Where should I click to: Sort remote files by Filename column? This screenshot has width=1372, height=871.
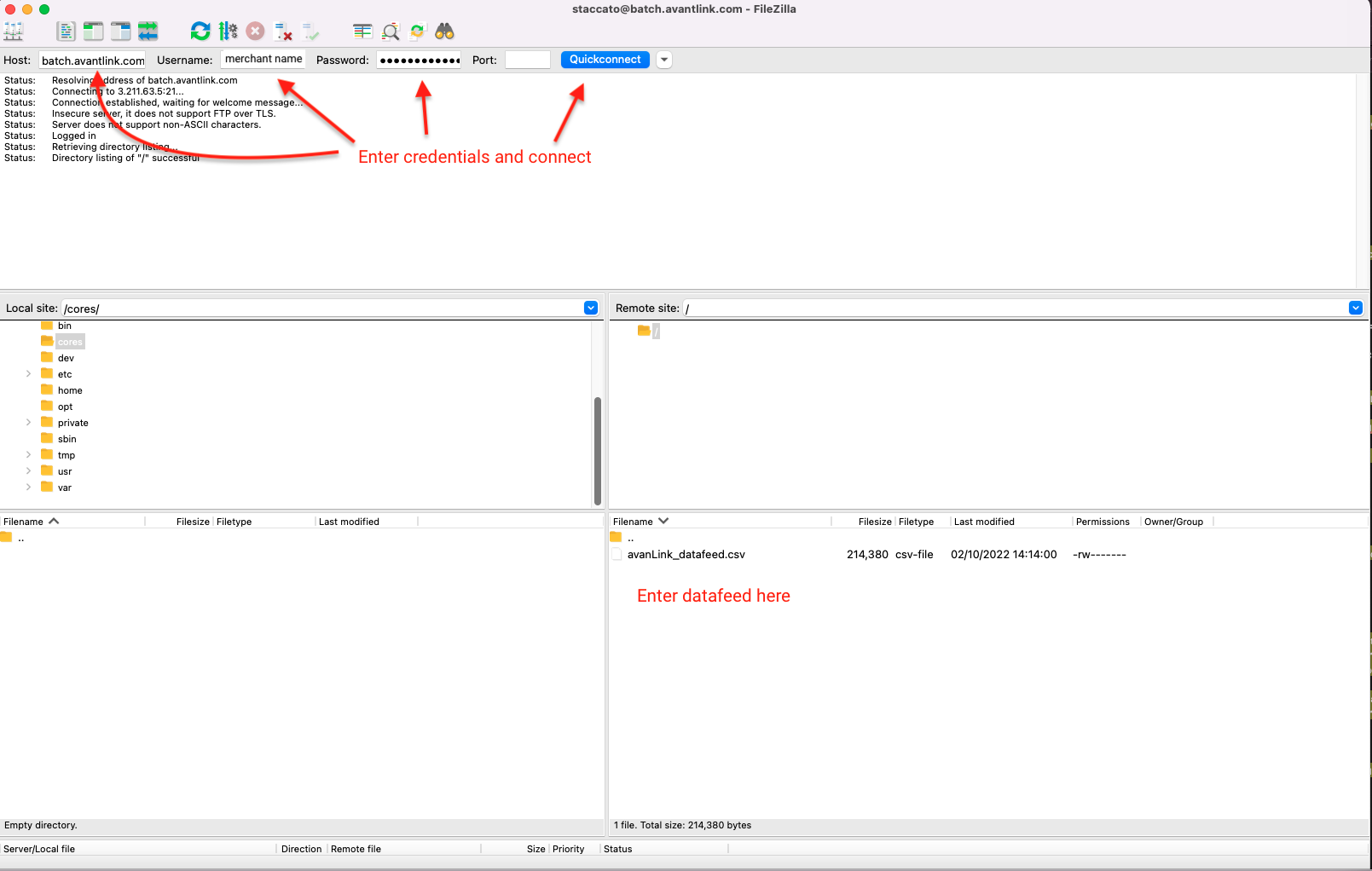[x=721, y=522]
